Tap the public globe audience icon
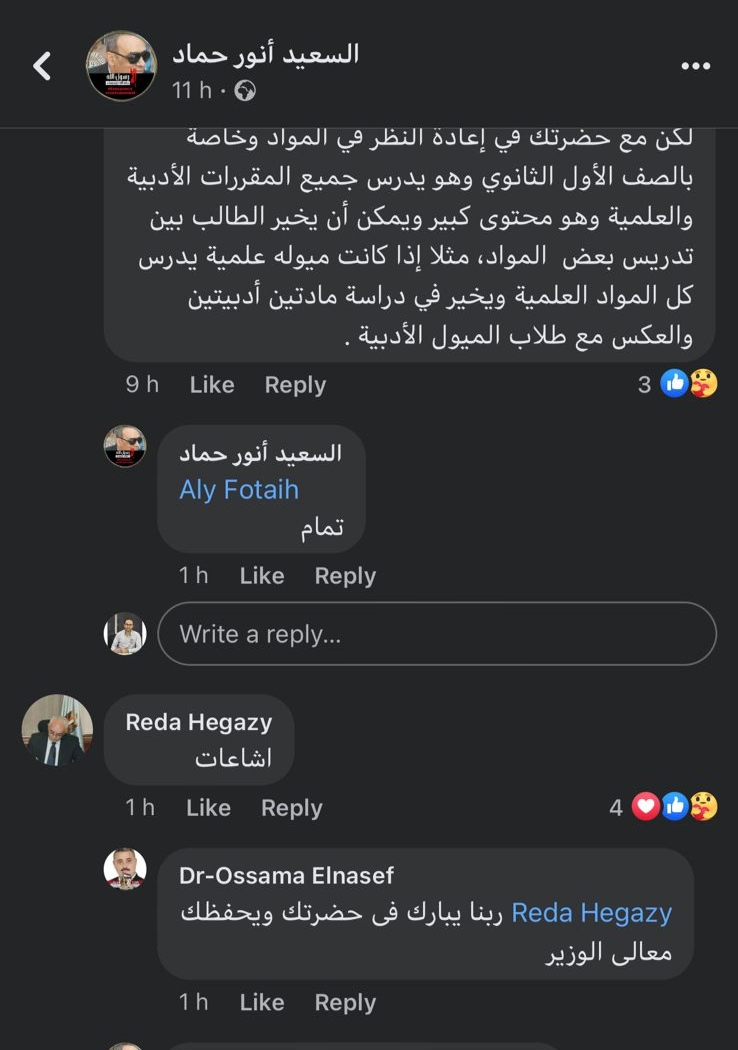The image size is (738, 1050). (244, 91)
